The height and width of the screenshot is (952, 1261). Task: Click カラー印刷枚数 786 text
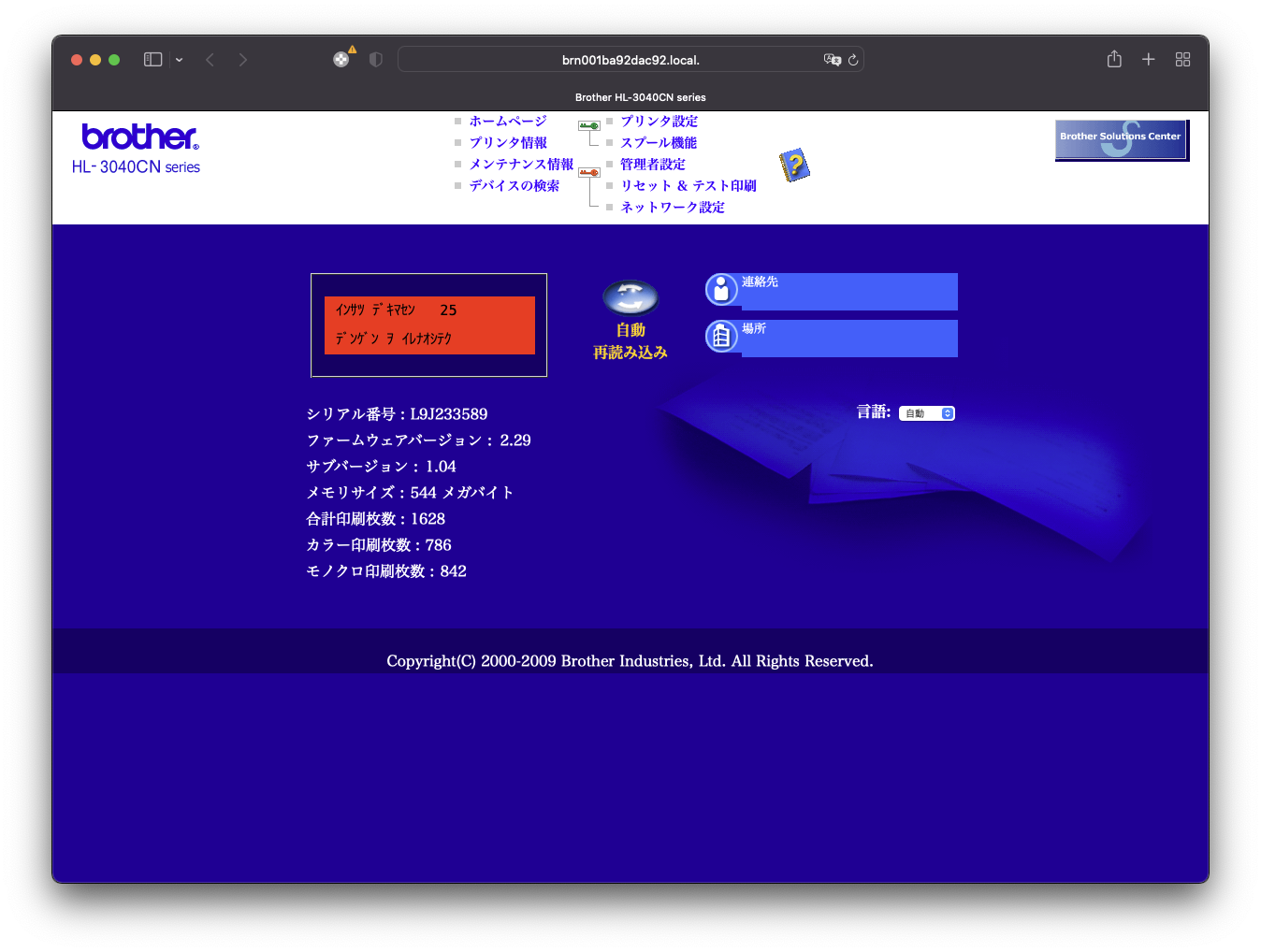coord(379,545)
